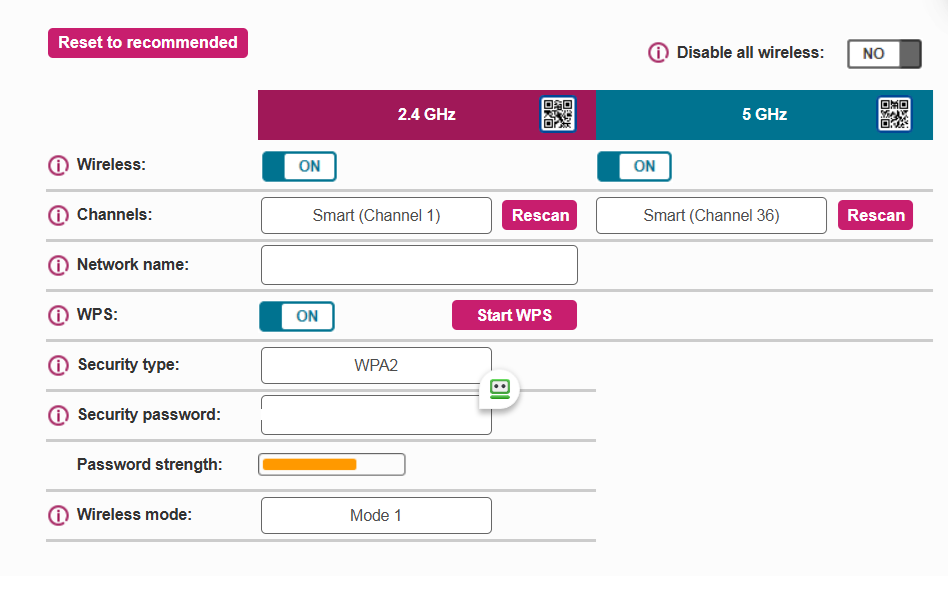Screen dimensions: 948x600
Task: Disable the 5 GHz Wireless switch
Action: [634, 166]
